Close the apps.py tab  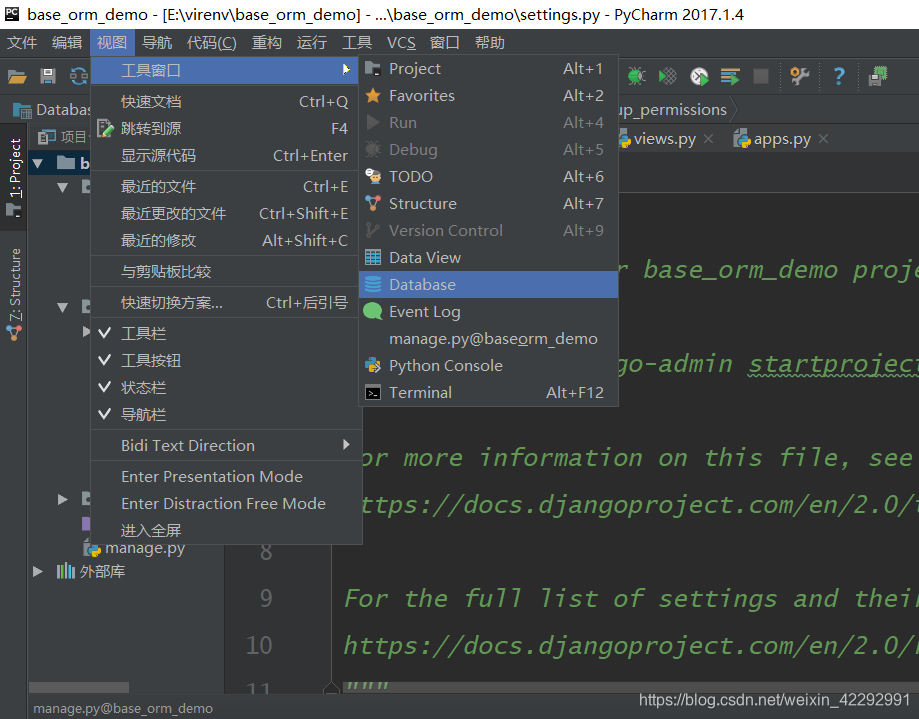point(823,139)
